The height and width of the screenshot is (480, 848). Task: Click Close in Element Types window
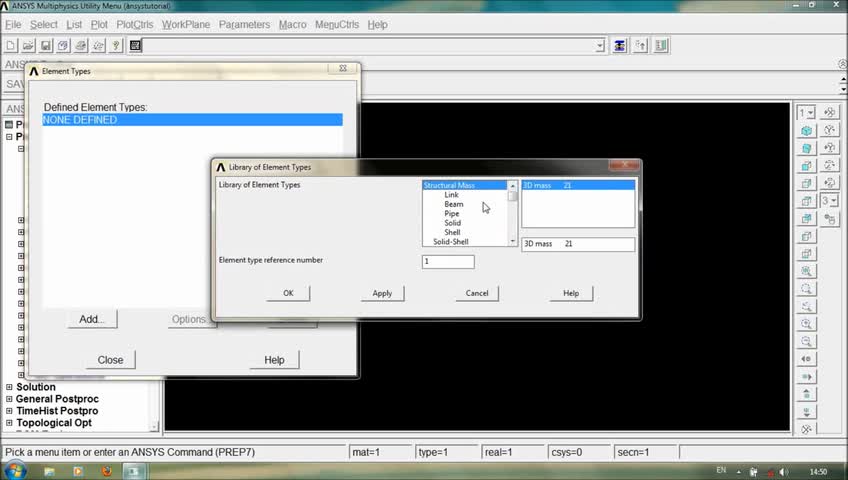coord(110,360)
